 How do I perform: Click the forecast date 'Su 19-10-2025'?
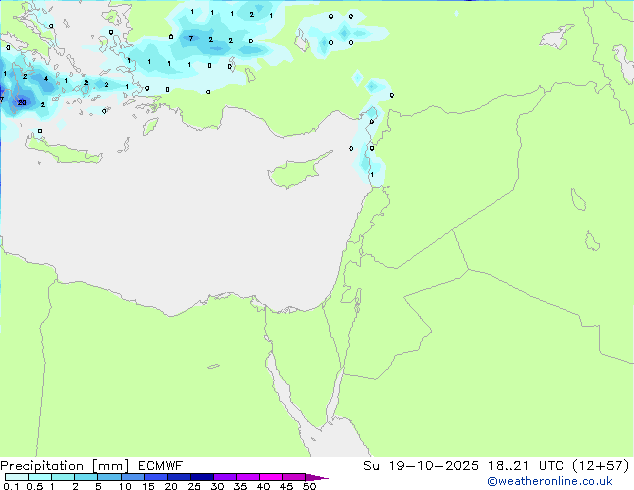pos(421,466)
